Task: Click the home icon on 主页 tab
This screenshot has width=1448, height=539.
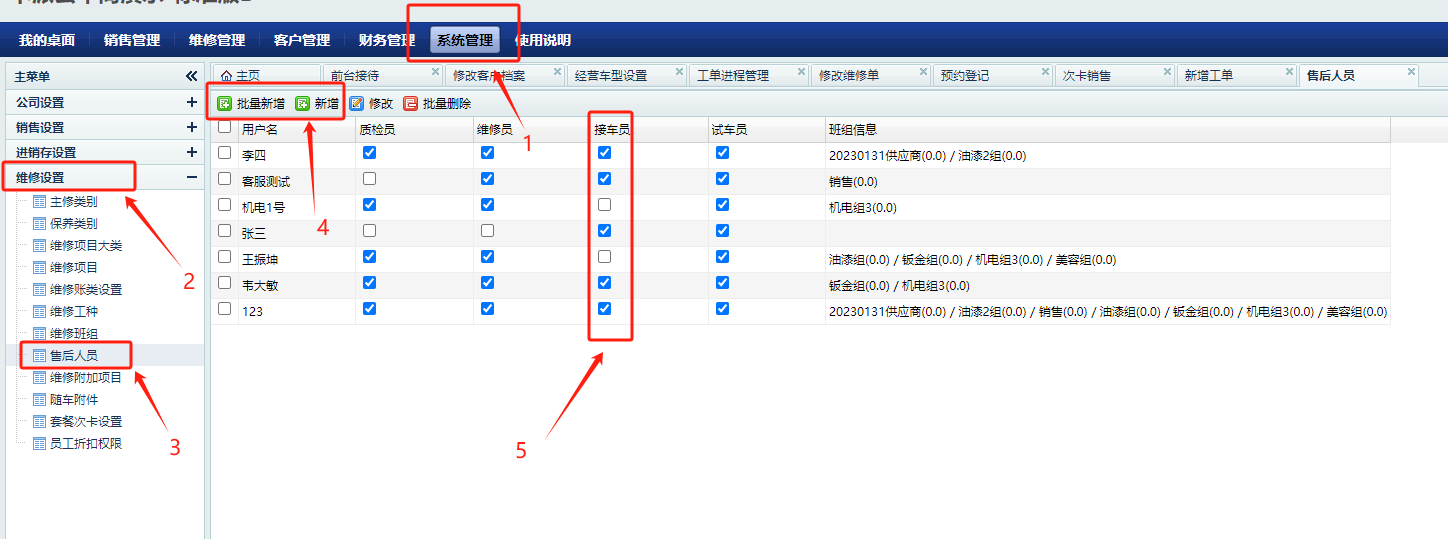Action: pyautogui.click(x=226, y=76)
